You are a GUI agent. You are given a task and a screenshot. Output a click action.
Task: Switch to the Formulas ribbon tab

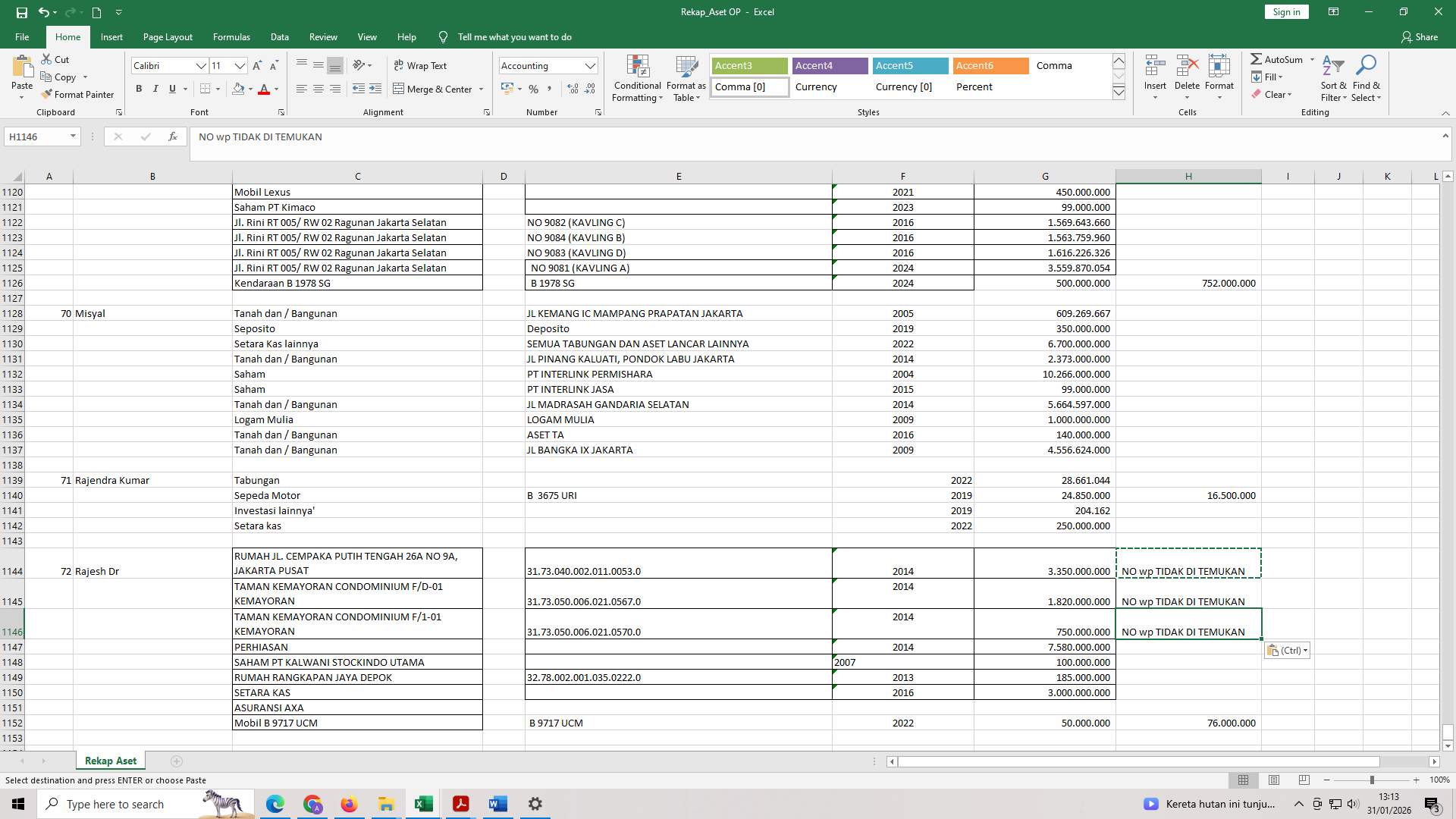(231, 36)
